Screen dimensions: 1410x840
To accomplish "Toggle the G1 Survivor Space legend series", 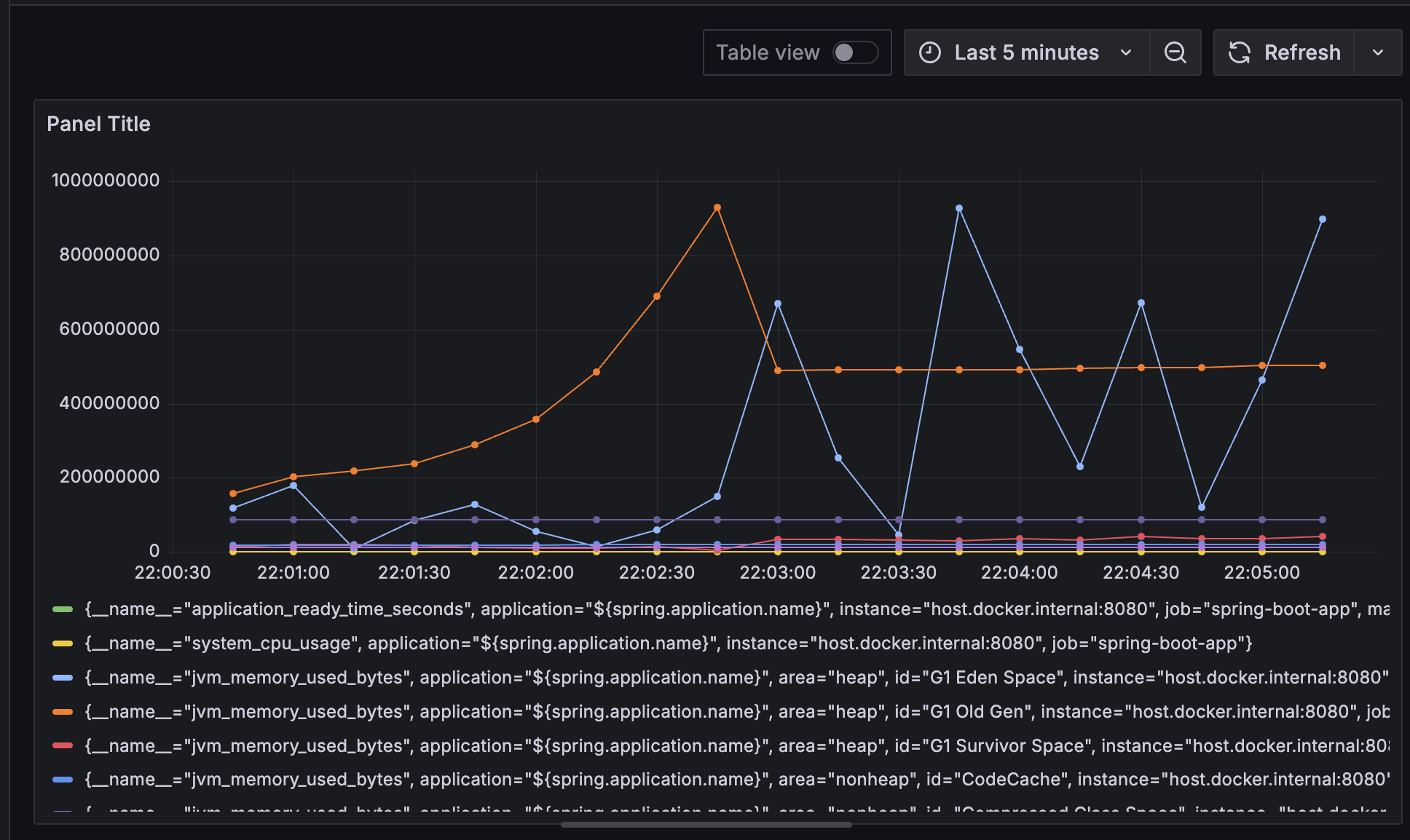I will [737, 746].
